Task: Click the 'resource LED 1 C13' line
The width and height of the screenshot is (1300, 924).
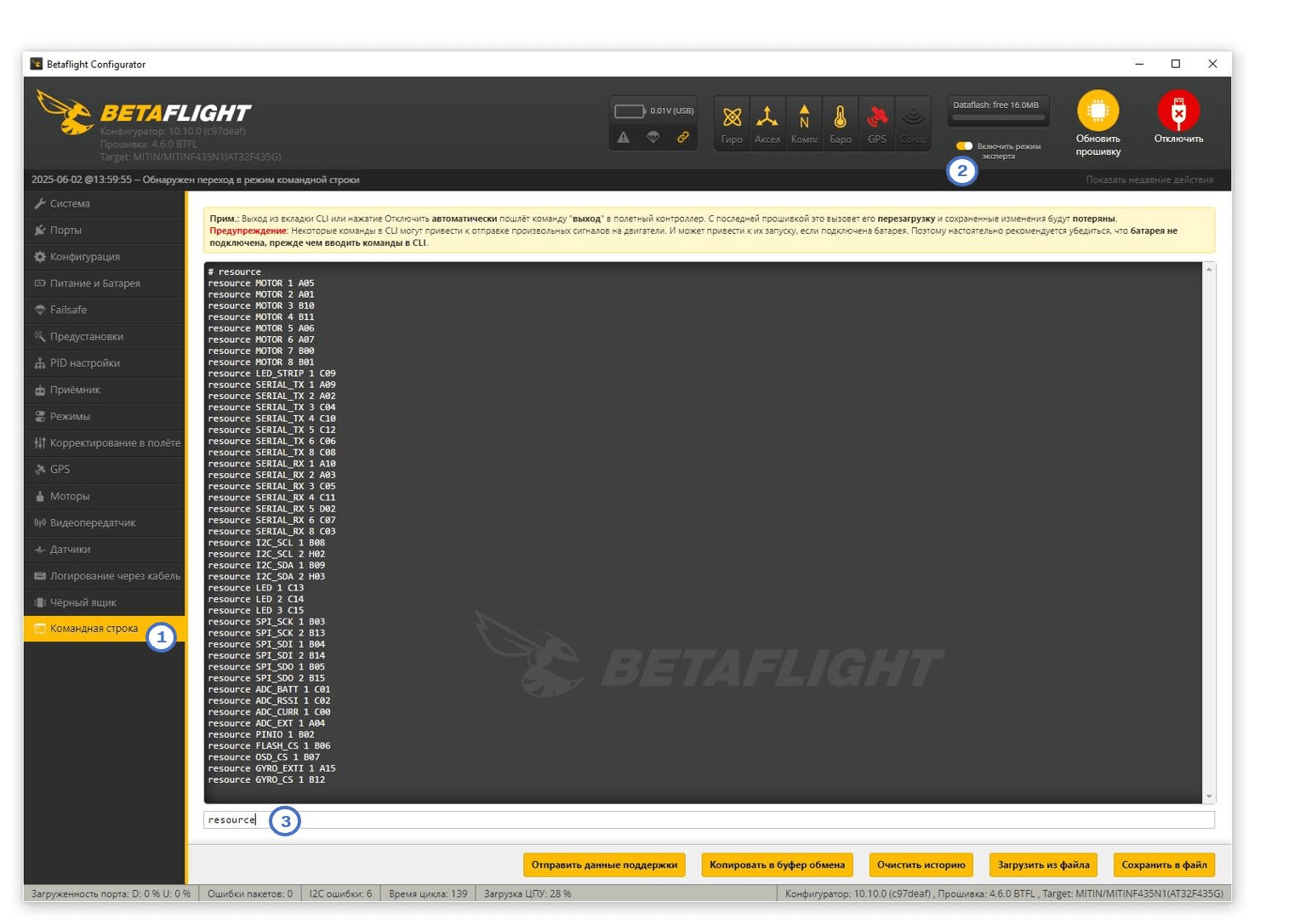Action: (x=255, y=588)
